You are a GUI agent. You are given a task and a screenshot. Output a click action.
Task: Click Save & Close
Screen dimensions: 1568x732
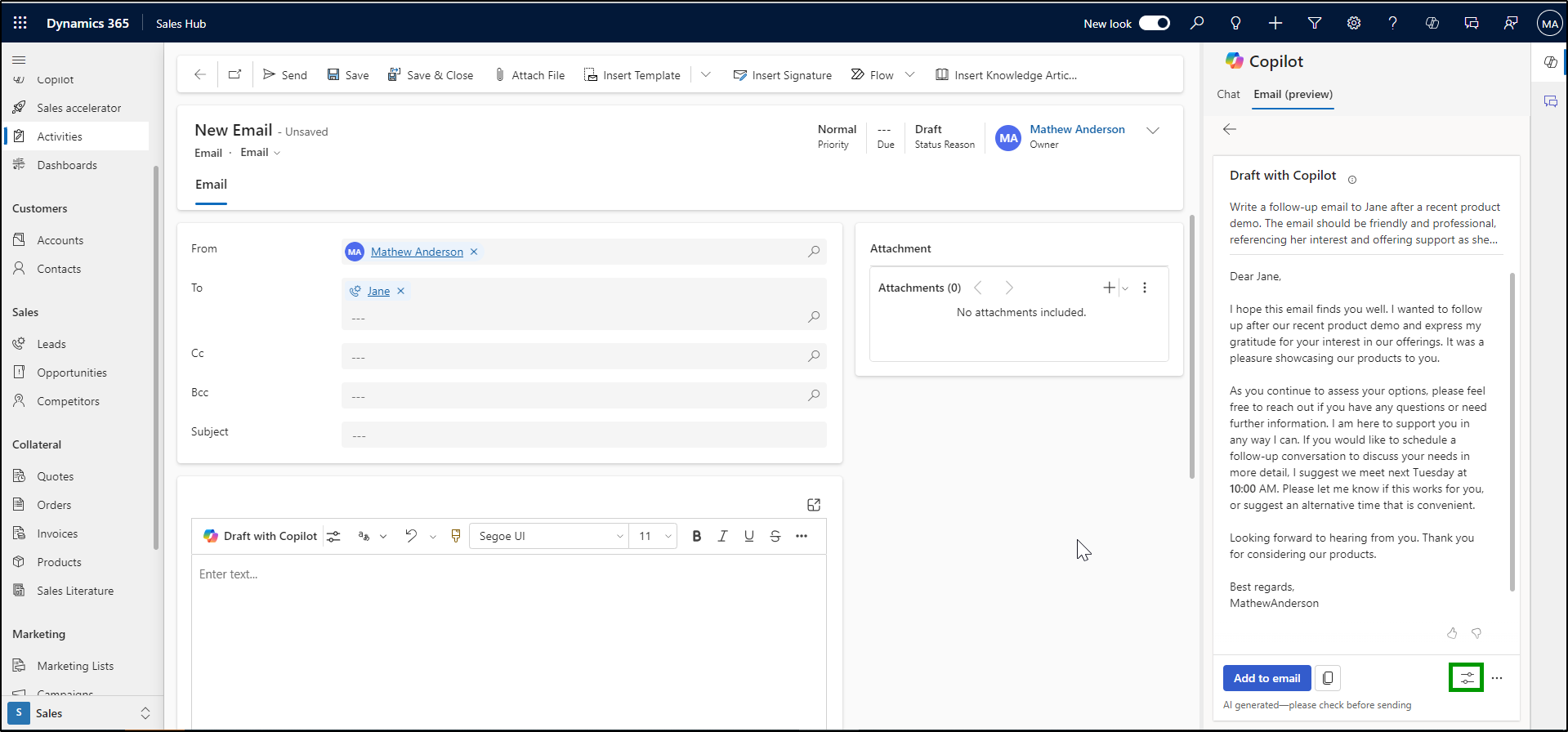pos(431,74)
